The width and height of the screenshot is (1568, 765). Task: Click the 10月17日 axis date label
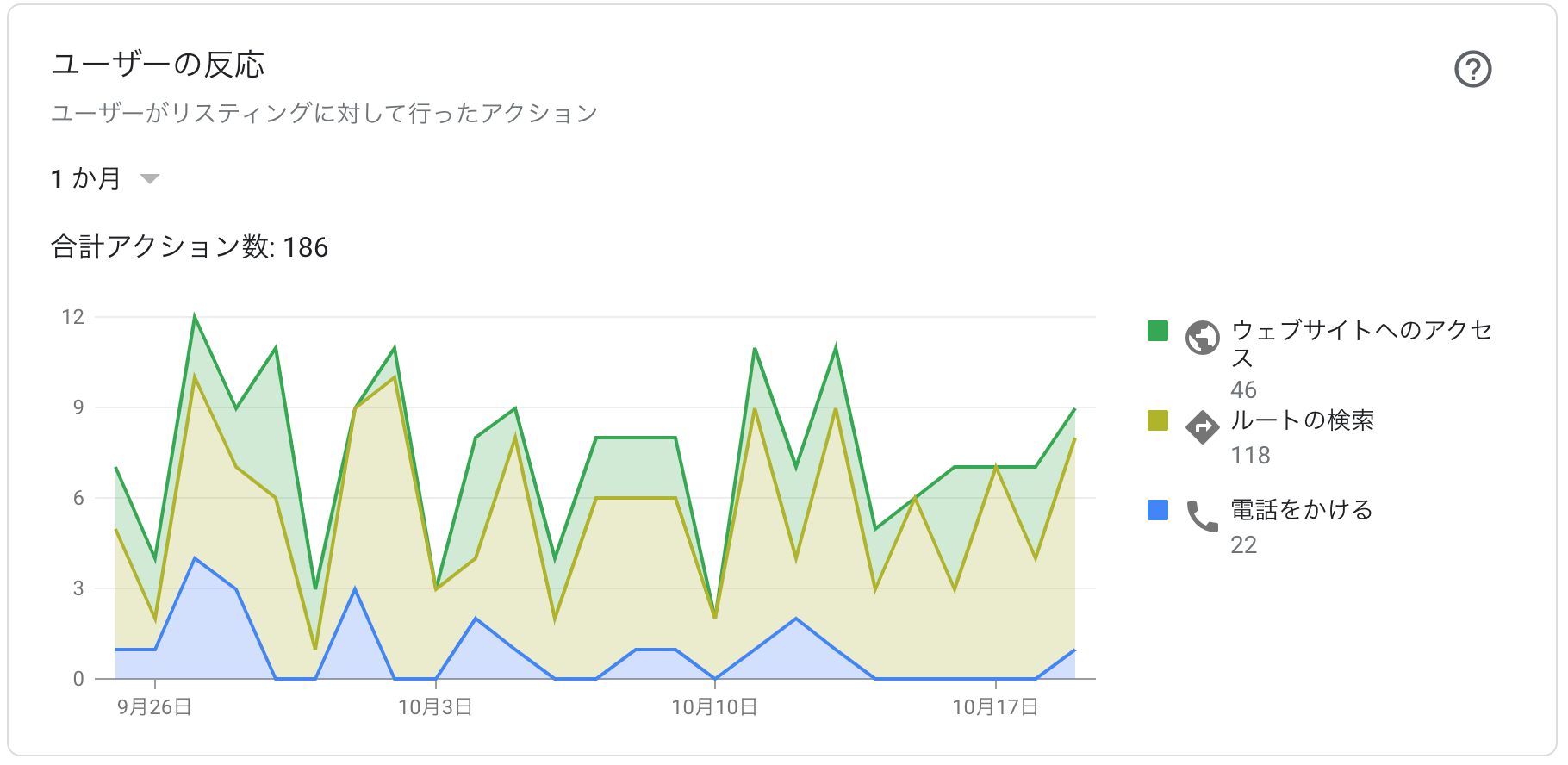[995, 707]
